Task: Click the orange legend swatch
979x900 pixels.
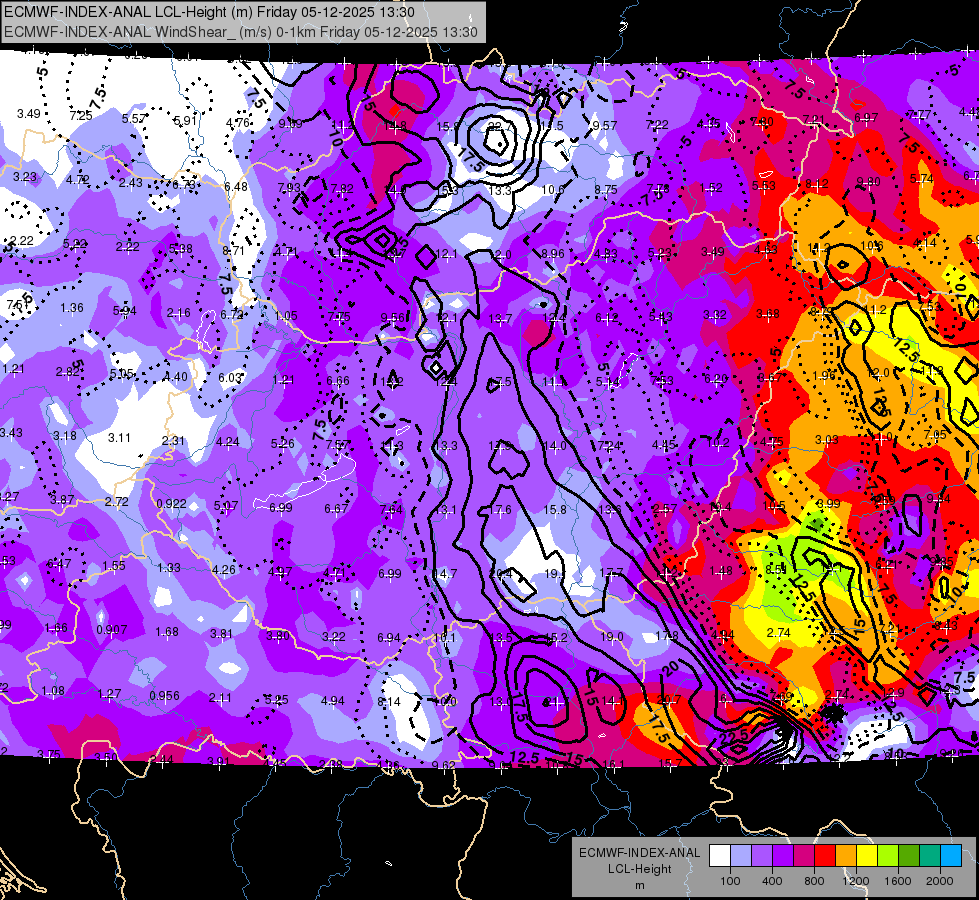Action: pos(846,856)
